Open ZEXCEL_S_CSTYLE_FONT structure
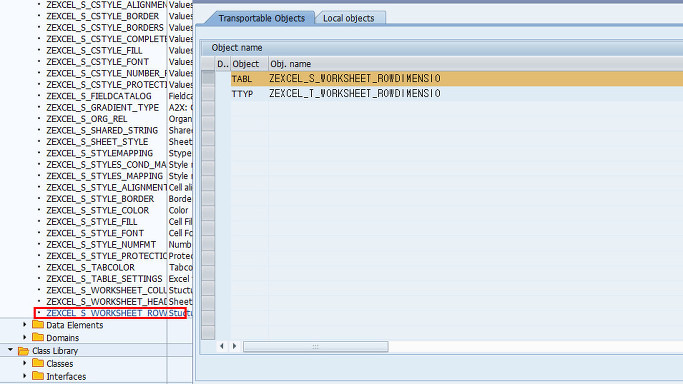The width and height of the screenshot is (683, 384). (x=98, y=62)
